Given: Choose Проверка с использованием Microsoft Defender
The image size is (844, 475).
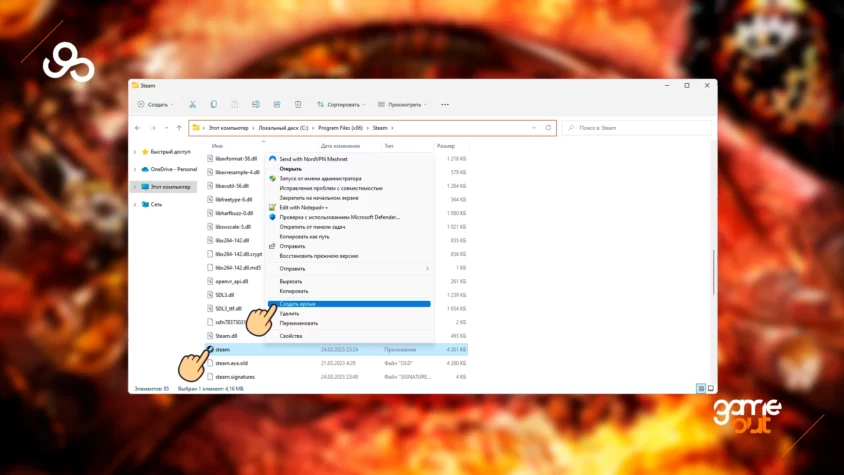Looking at the screenshot, I should click(x=350, y=217).
